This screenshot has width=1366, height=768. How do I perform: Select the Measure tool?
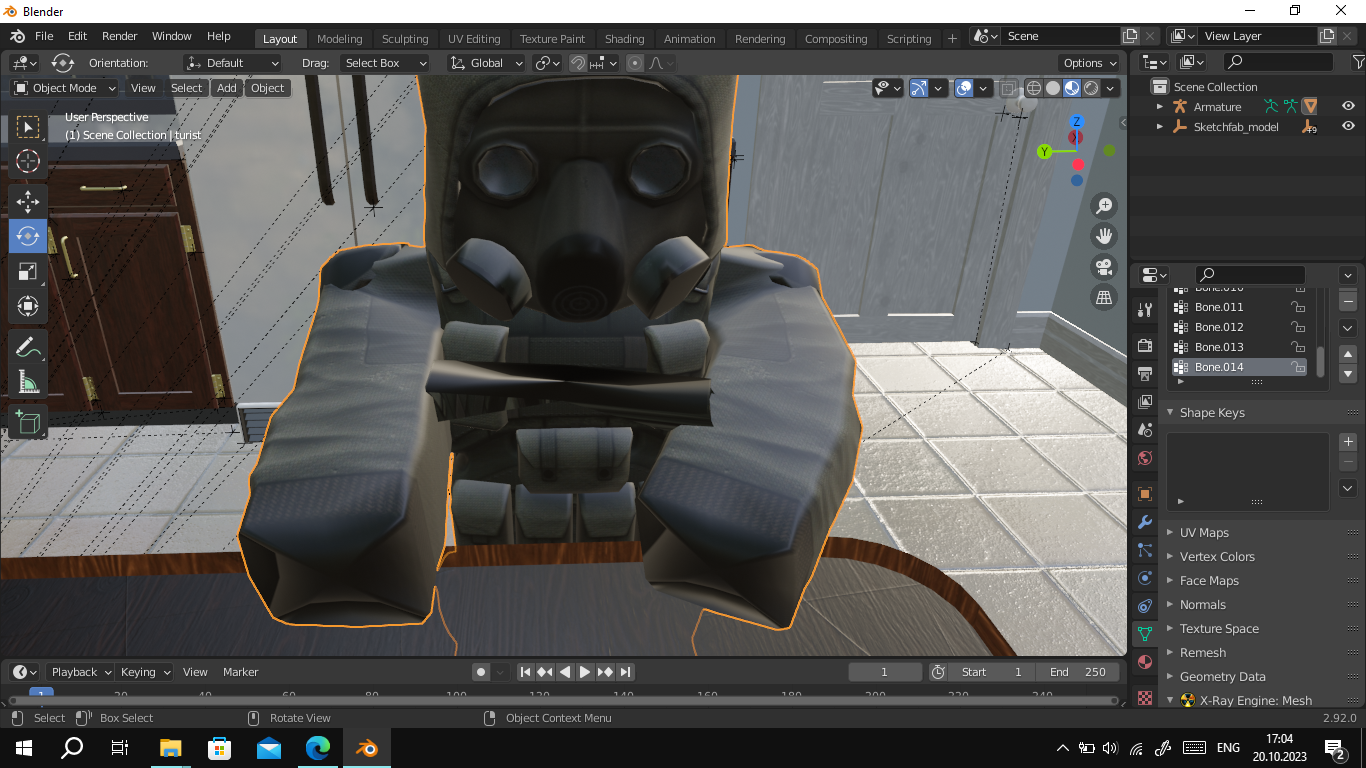(28, 382)
